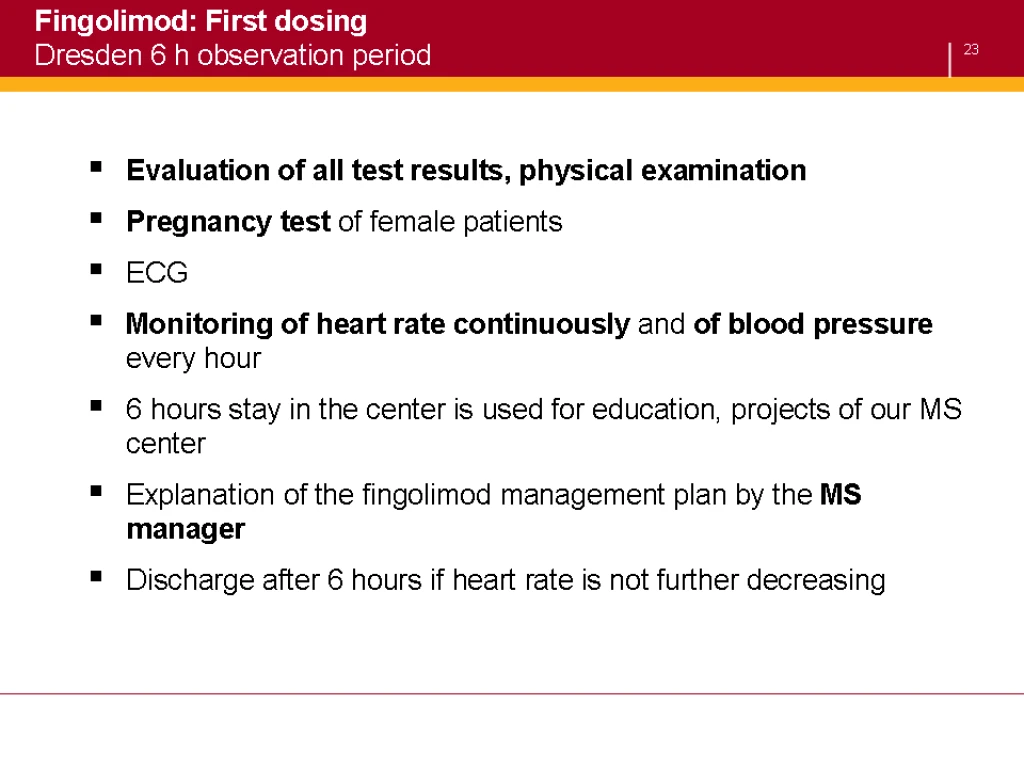1024x768 pixels.
Task: Click the square bullet beside 'Pregnancy test'
Action: (x=97, y=218)
